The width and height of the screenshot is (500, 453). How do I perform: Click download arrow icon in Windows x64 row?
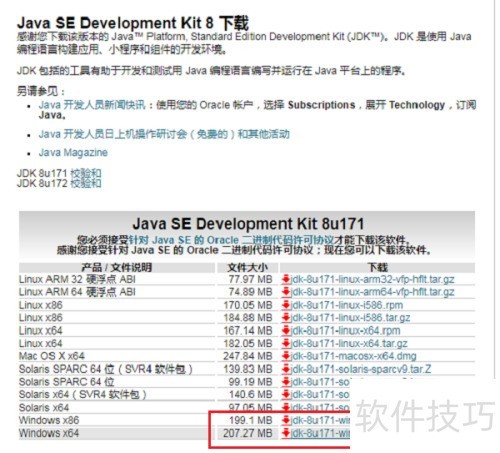coord(286,433)
